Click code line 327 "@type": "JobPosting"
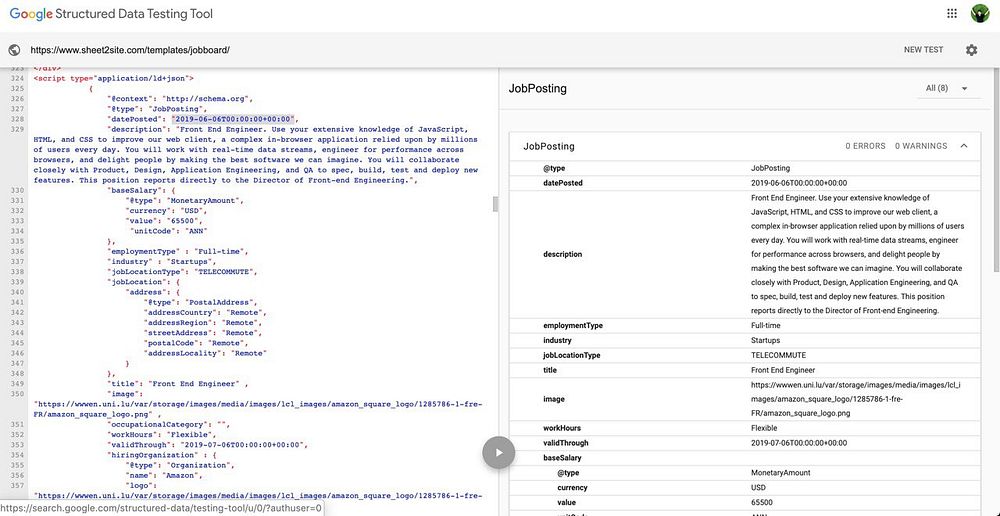 click(157, 109)
